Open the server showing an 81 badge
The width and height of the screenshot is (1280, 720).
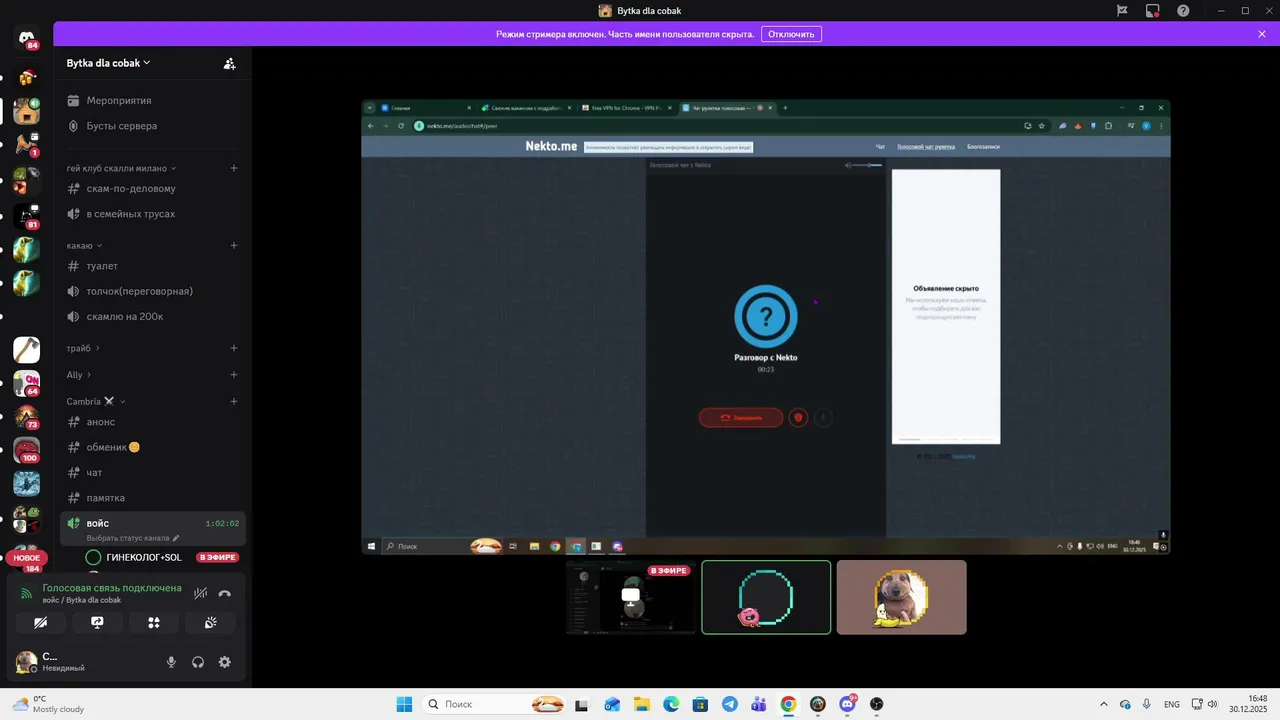coord(27,216)
